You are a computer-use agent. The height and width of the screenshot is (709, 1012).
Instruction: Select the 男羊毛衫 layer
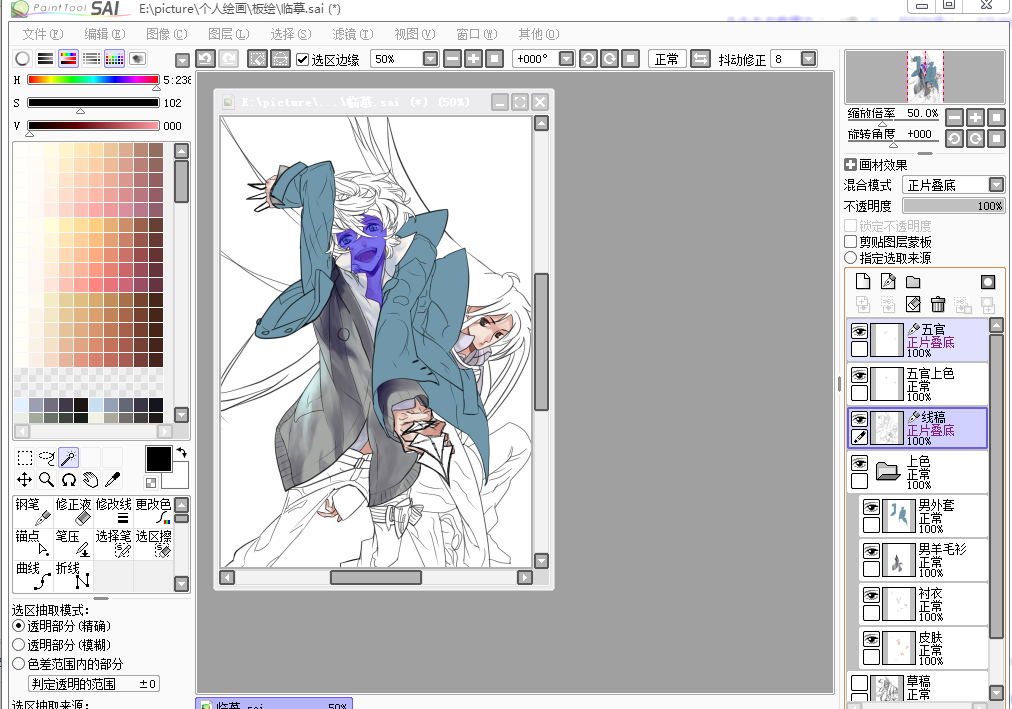click(924, 559)
